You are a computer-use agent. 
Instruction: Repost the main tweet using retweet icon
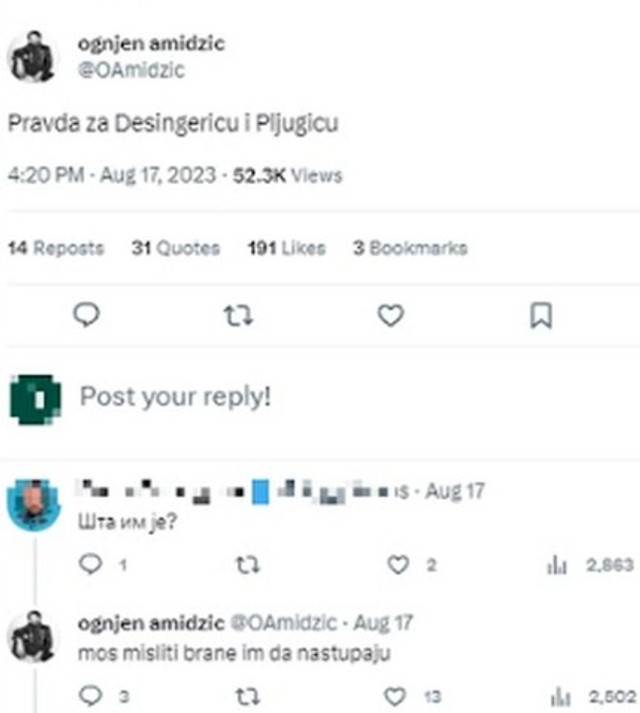pyautogui.click(x=238, y=316)
